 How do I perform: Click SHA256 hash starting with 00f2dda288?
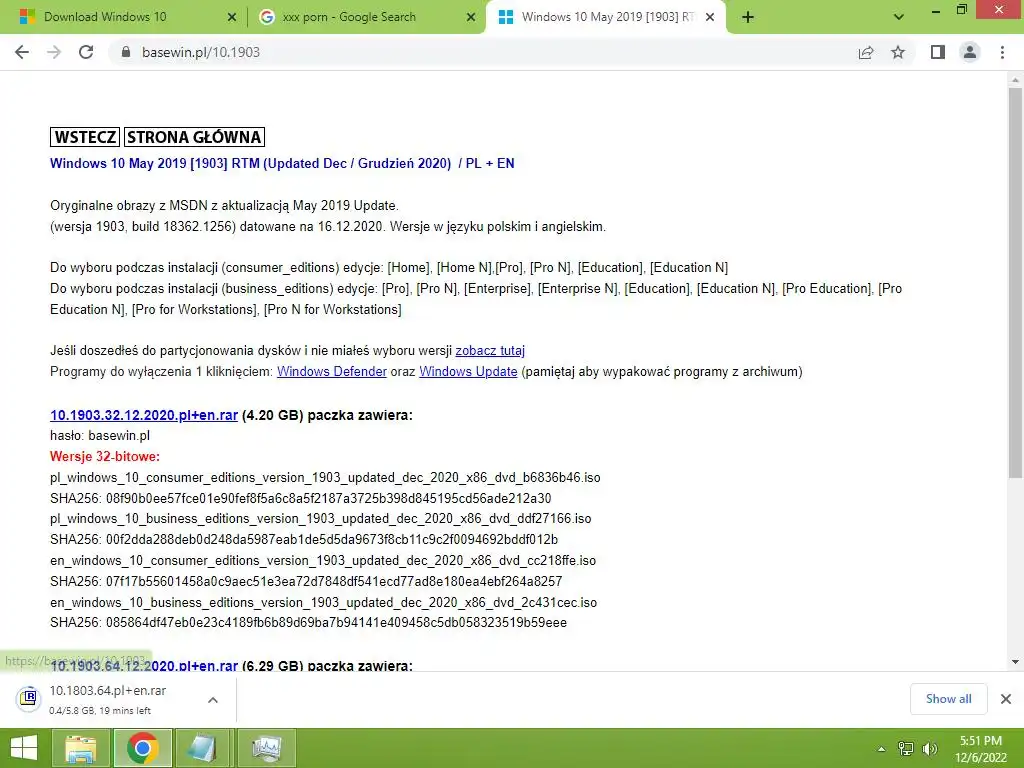click(332, 539)
